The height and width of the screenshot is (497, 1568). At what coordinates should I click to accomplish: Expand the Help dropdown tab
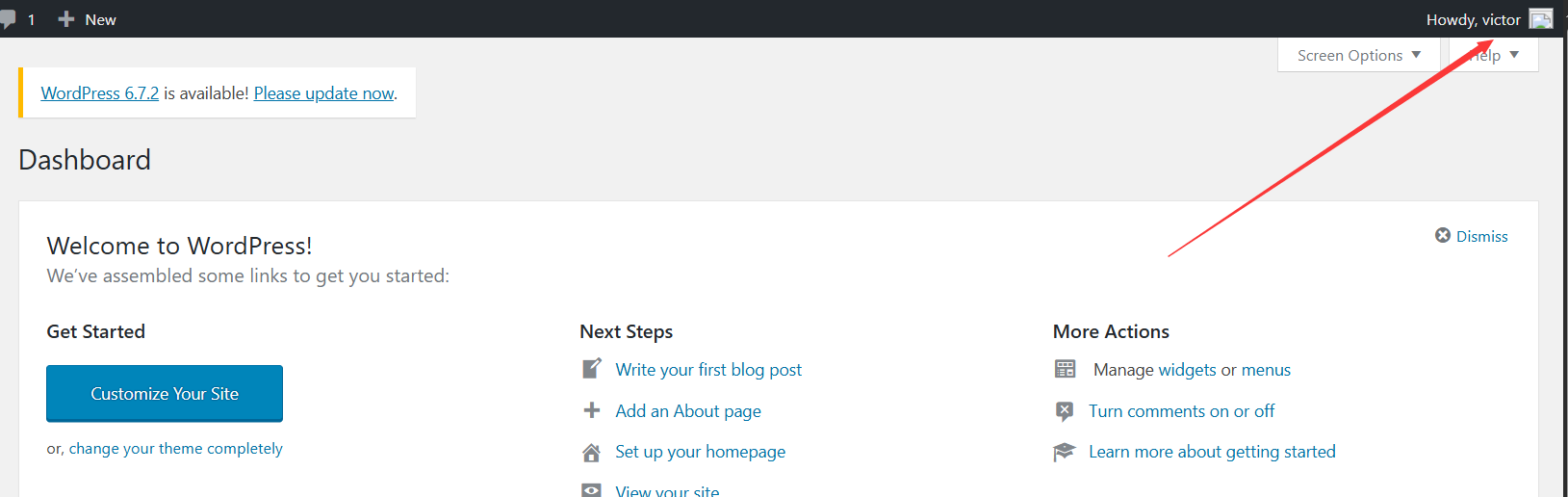(1494, 55)
